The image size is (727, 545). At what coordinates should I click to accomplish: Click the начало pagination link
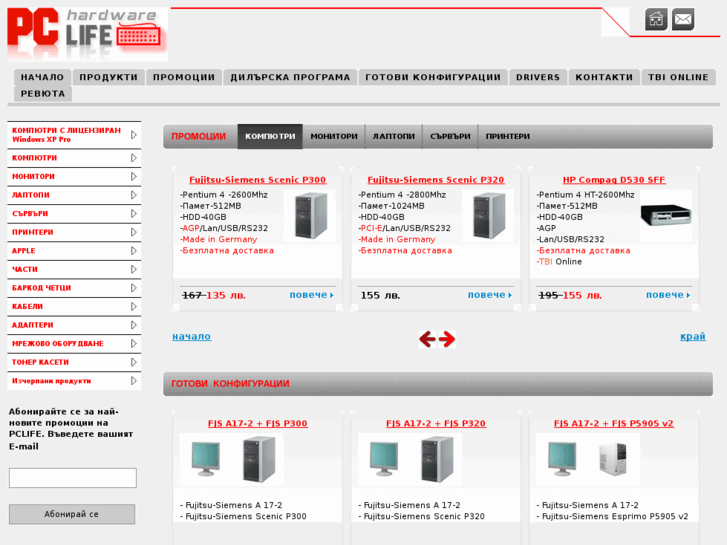(191, 336)
